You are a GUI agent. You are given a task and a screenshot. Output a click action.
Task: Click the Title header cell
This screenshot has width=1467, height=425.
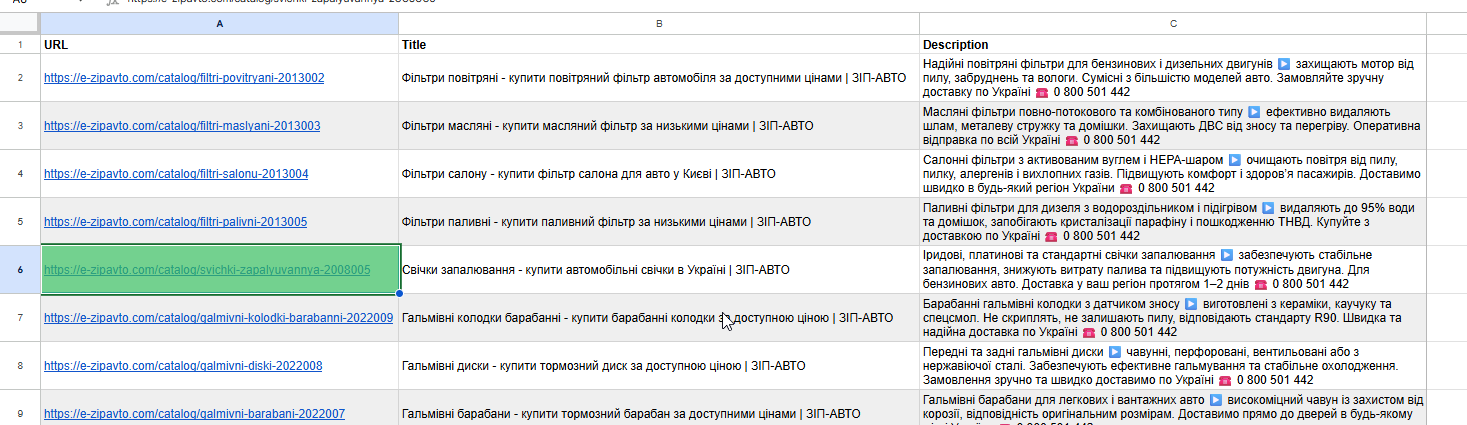tap(659, 45)
